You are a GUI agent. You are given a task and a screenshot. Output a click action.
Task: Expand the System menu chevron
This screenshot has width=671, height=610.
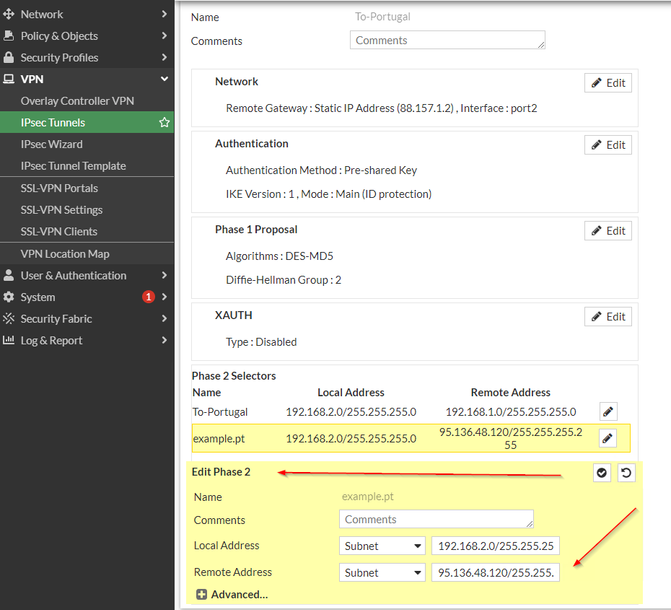[x=164, y=297]
